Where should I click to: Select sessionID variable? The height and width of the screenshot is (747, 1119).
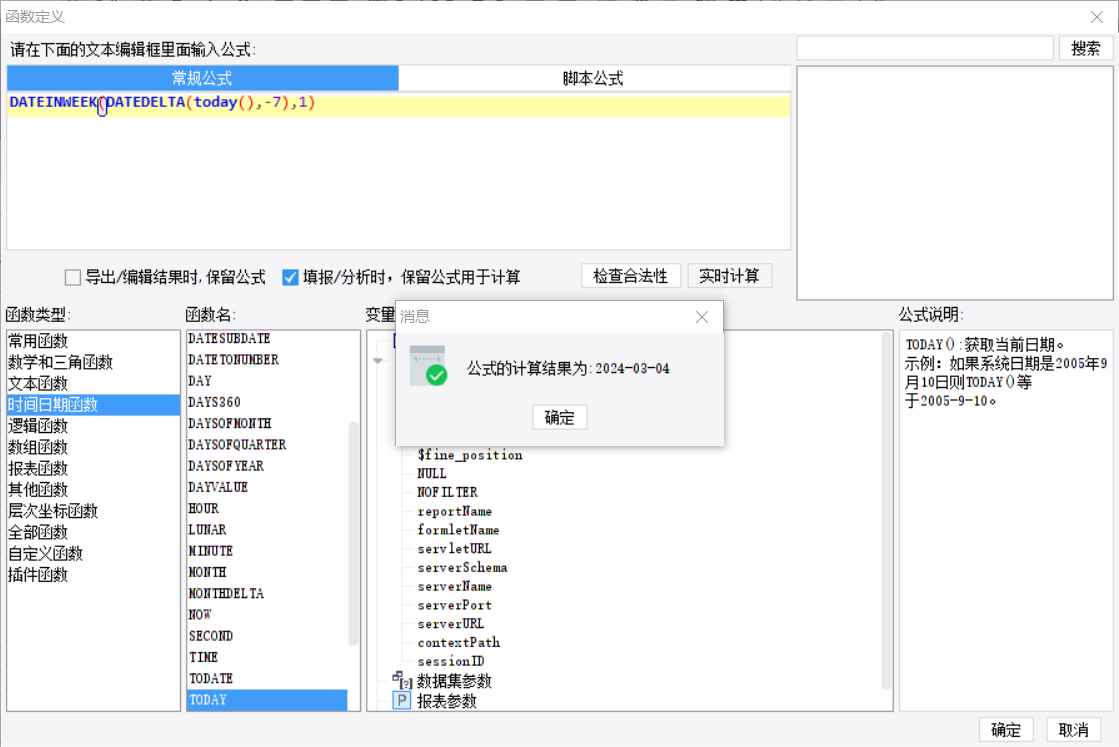[x=451, y=661]
